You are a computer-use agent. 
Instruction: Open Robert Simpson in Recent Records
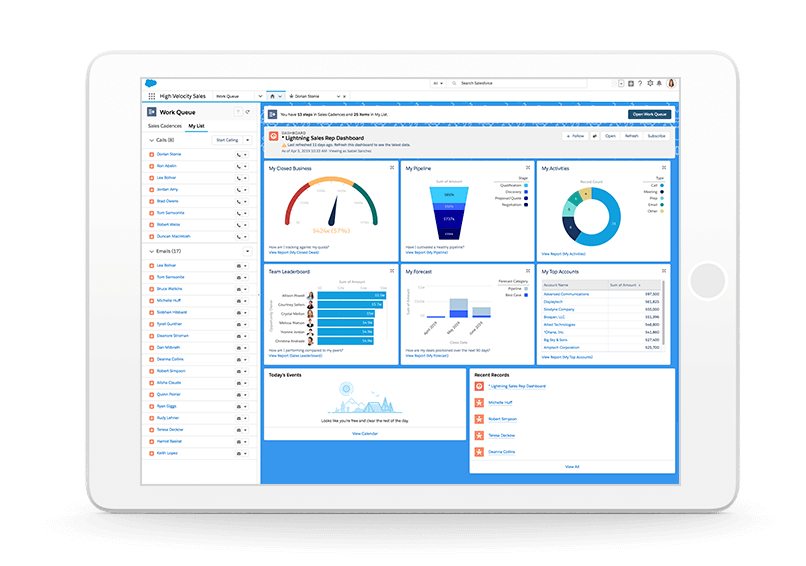pyautogui.click(x=502, y=419)
